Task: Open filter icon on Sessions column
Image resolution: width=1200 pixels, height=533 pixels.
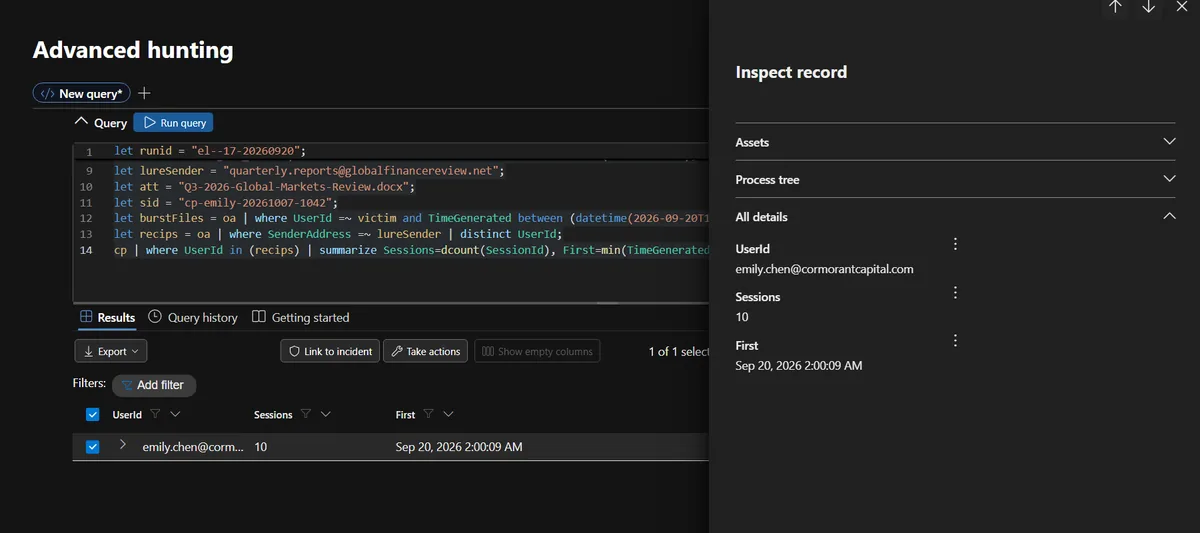Action: click(306, 414)
